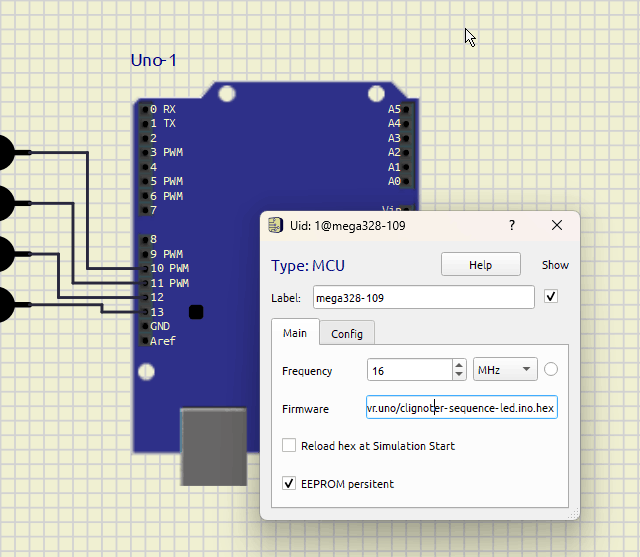Click the gray USB connector on the board
640x557 pixels.
tap(213, 447)
